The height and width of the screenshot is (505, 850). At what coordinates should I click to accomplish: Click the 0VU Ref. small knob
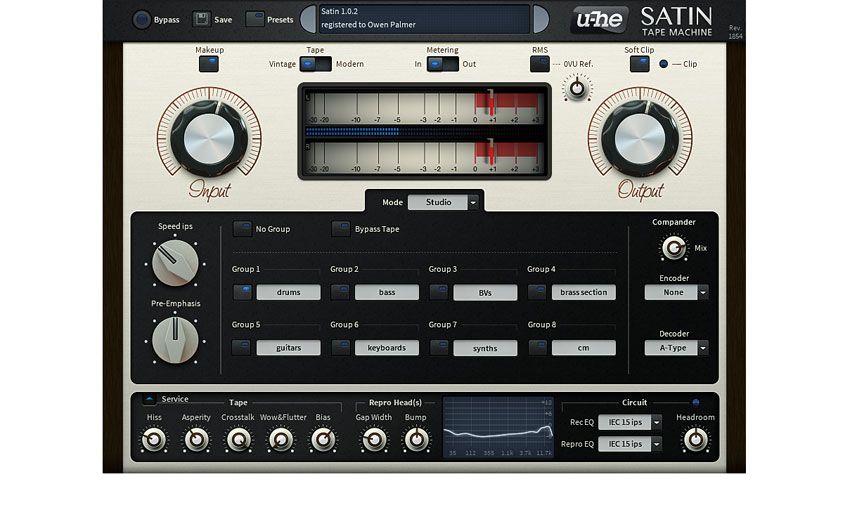[x=577, y=88]
